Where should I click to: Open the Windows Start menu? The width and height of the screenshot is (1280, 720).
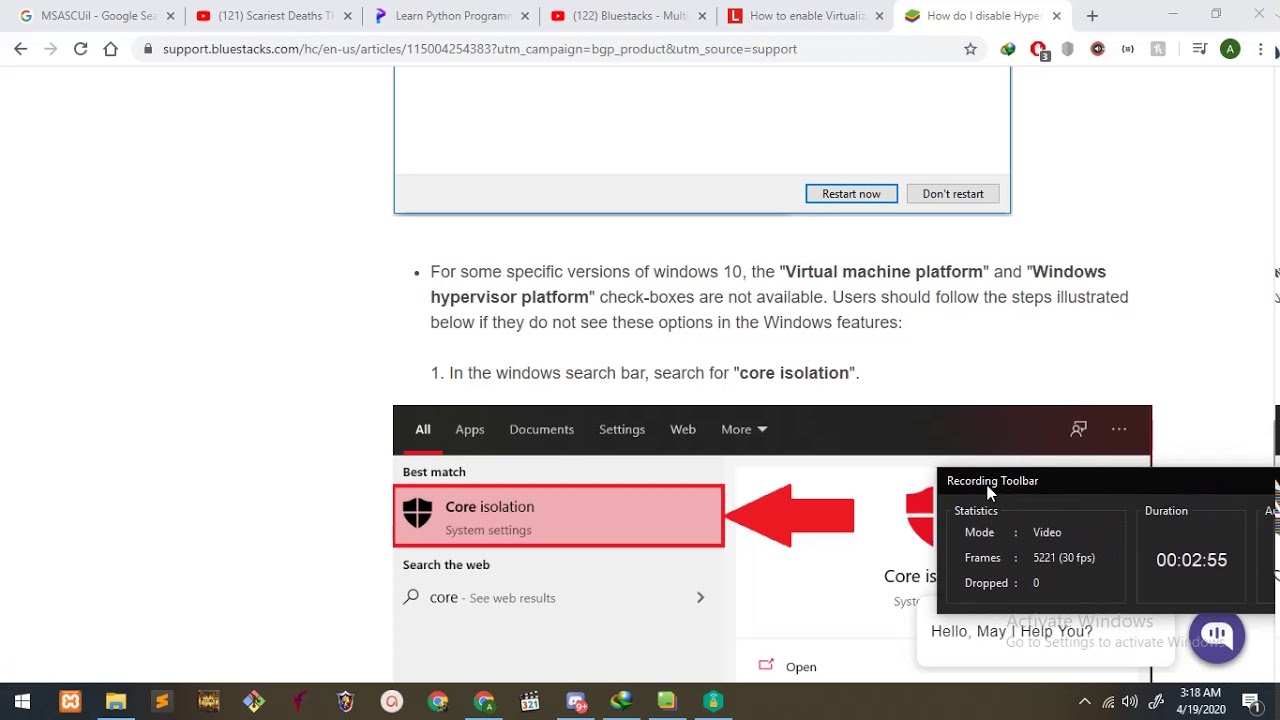22,702
